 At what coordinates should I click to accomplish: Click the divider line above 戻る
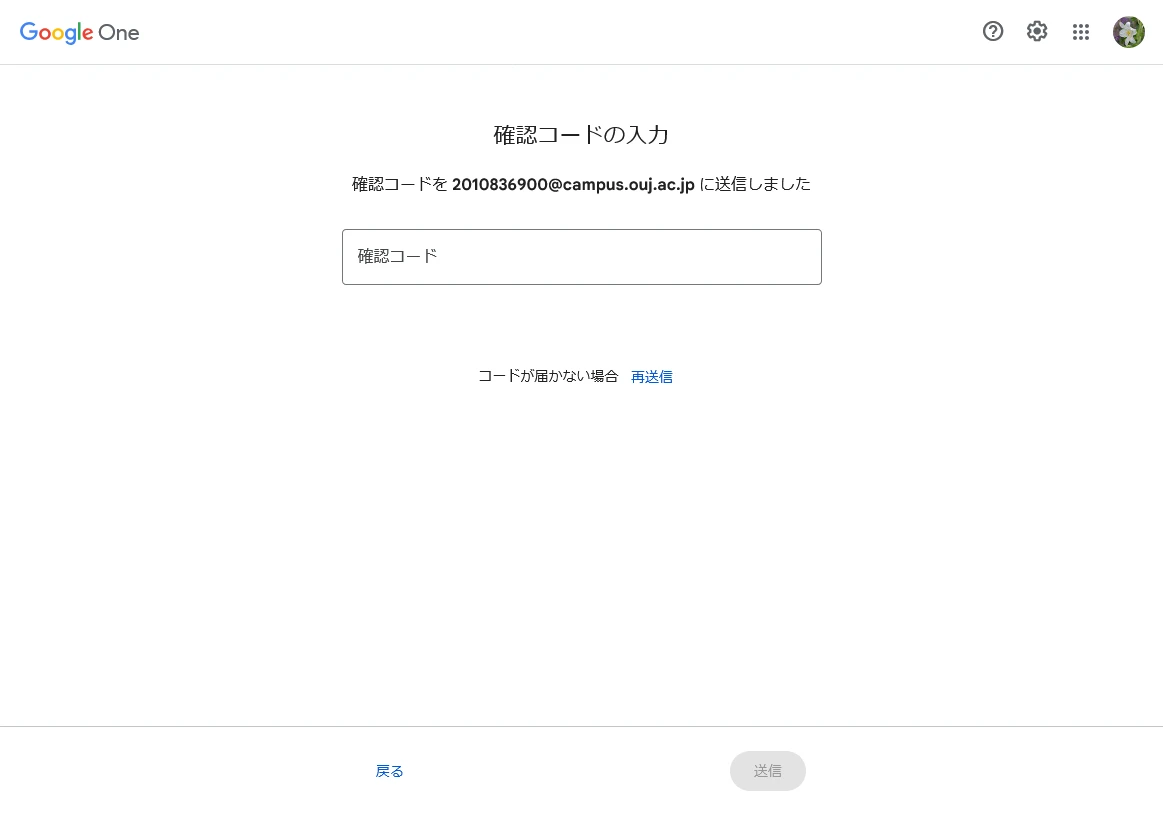point(581,726)
